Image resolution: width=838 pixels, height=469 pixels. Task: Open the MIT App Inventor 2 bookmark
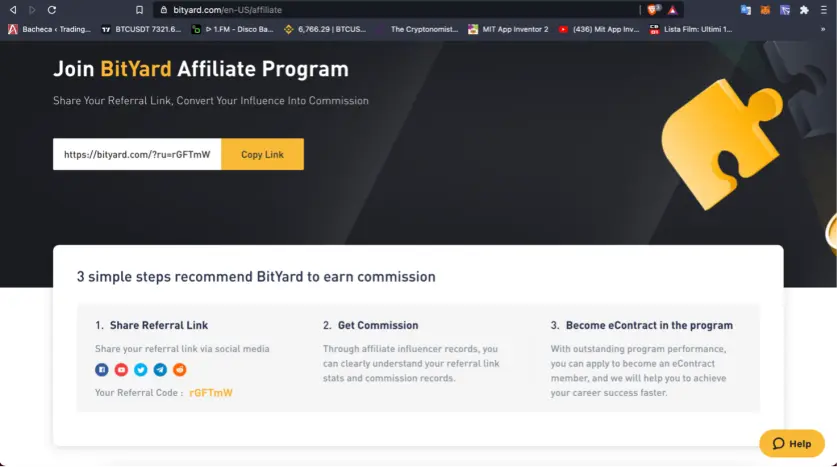pyautogui.click(x=508, y=29)
